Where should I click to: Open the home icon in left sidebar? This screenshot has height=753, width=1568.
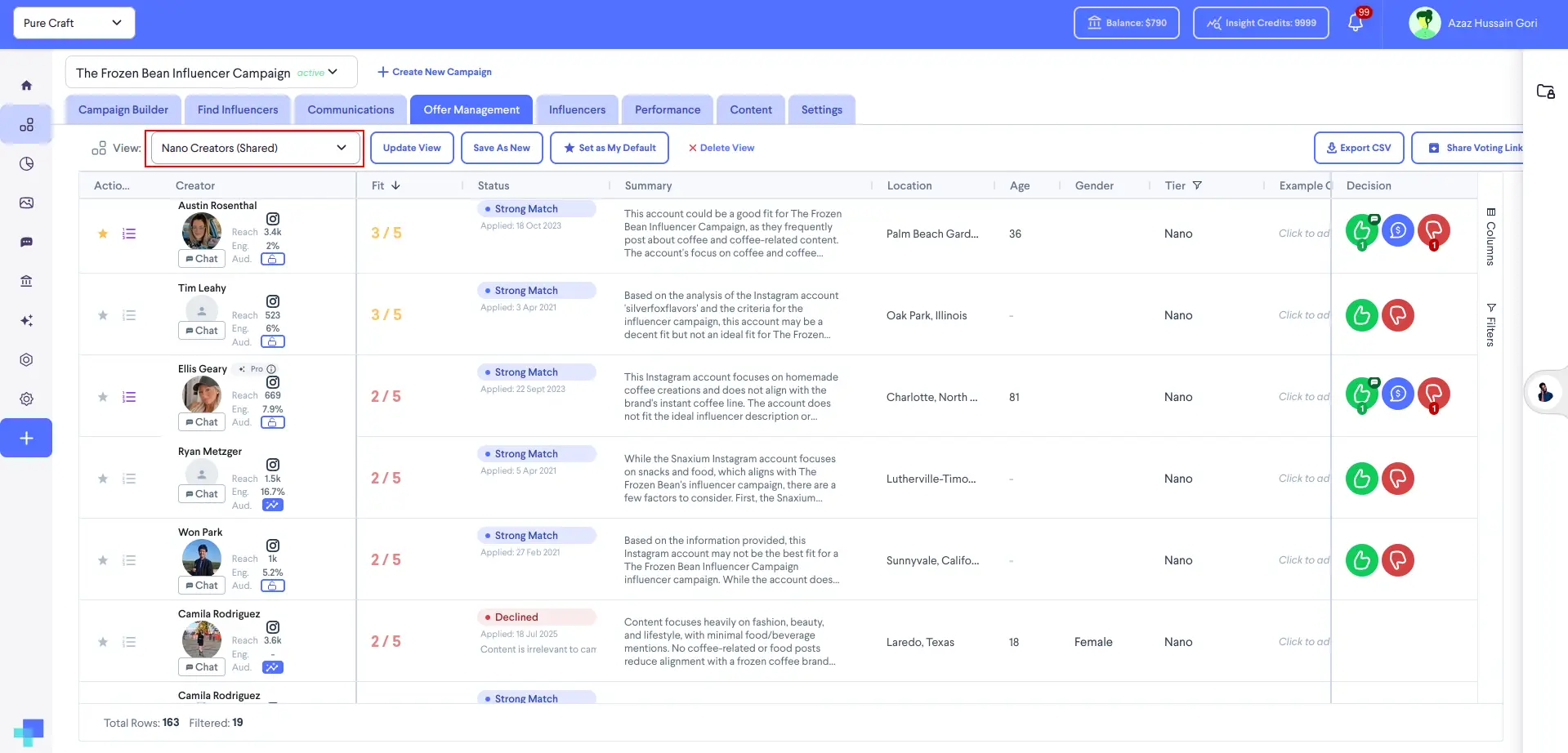(x=26, y=85)
